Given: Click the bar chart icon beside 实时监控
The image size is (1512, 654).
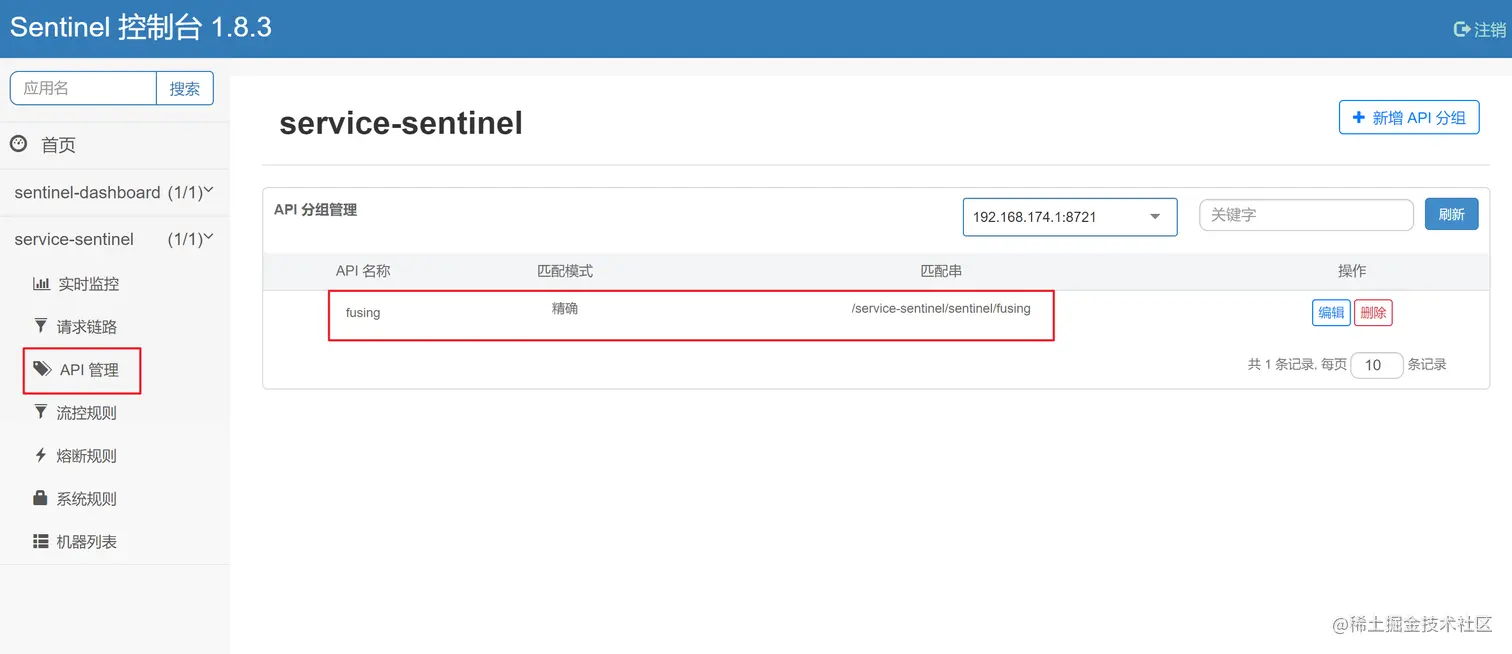Looking at the screenshot, I should pos(41,283).
